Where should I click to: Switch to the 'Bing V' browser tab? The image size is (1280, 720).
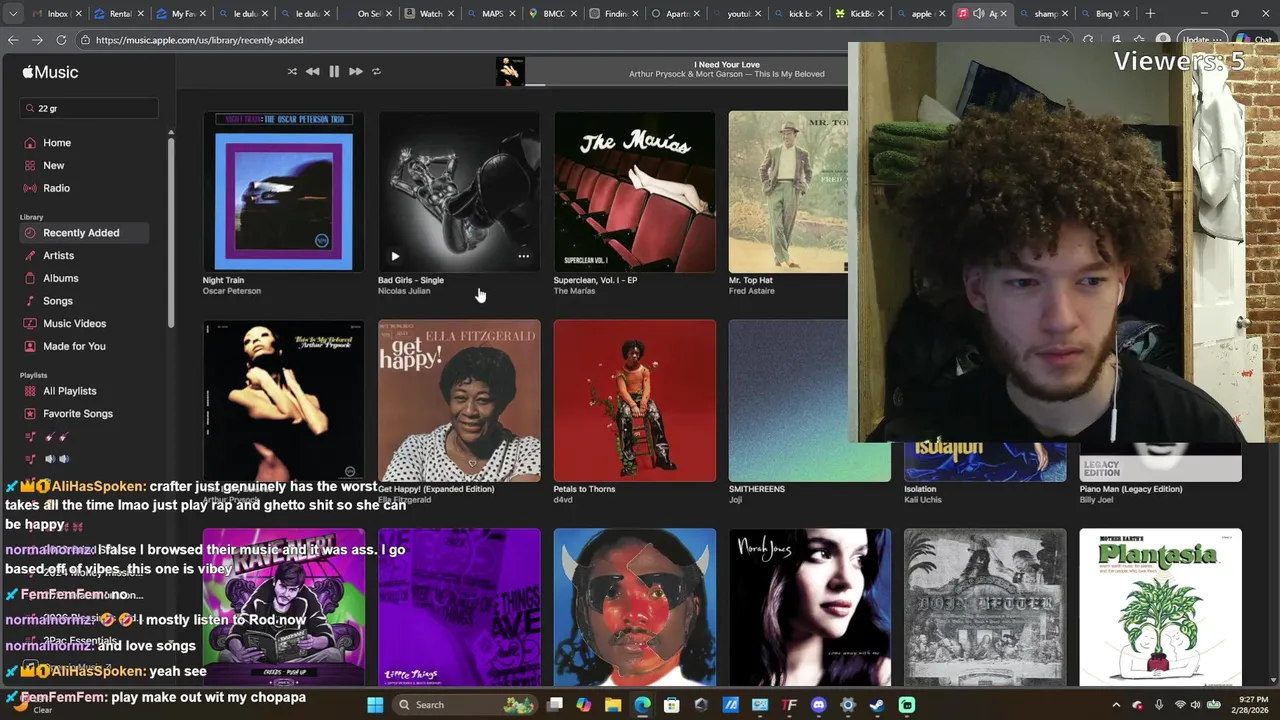point(1105,14)
